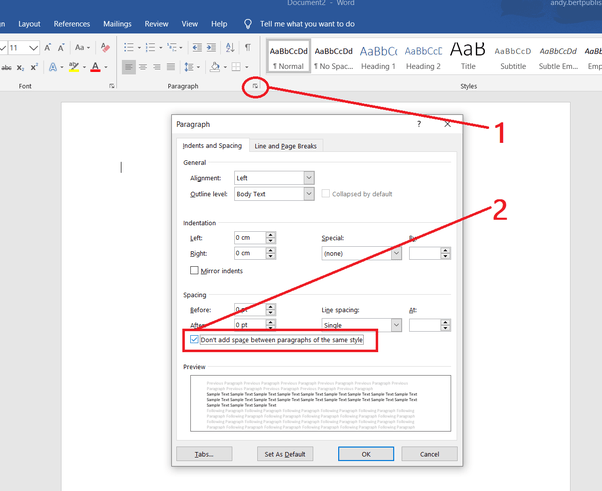Toggle Mirror indents checkbox

[x=194, y=271]
